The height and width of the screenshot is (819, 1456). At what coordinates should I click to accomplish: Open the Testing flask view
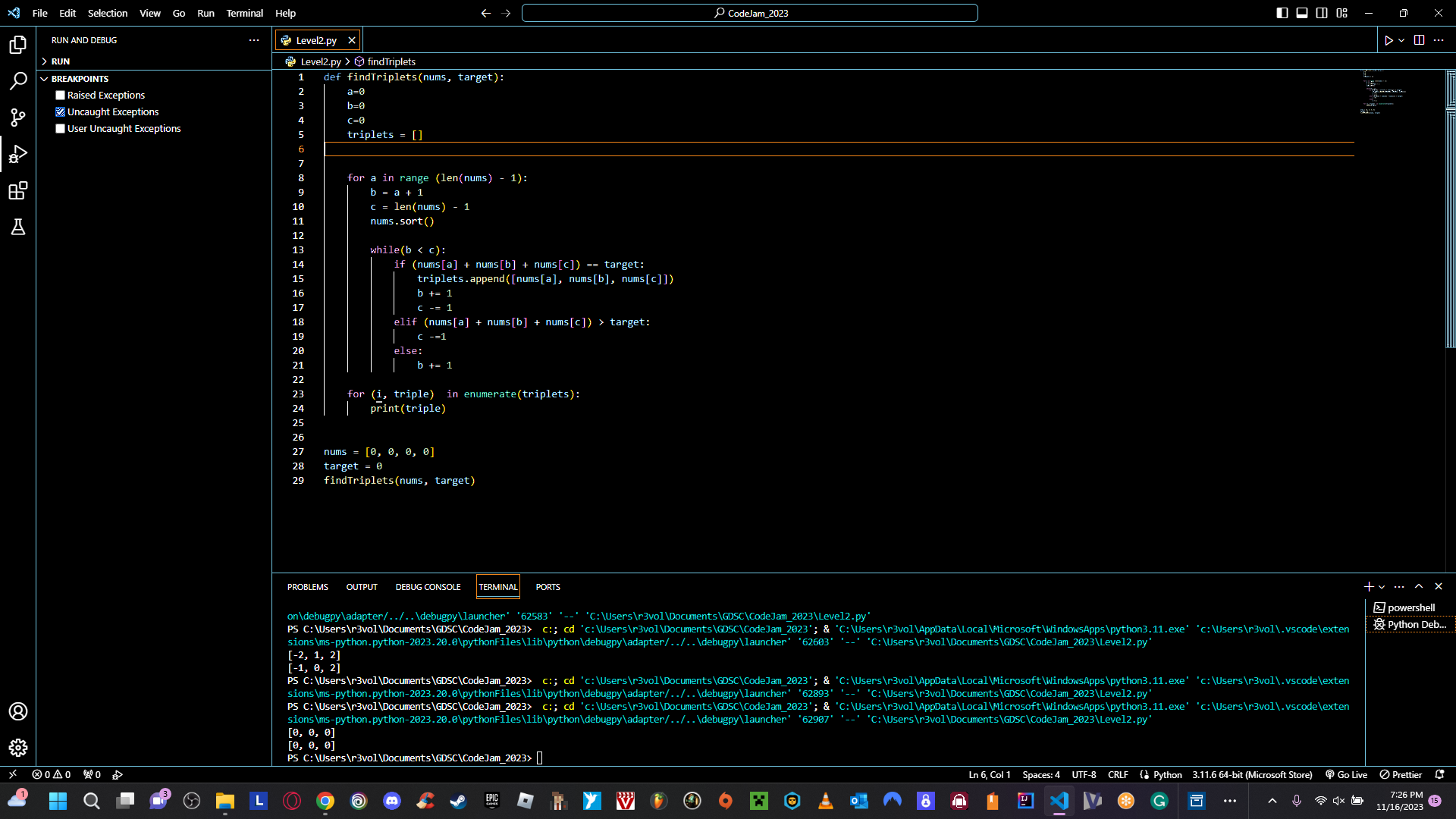coord(18,227)
